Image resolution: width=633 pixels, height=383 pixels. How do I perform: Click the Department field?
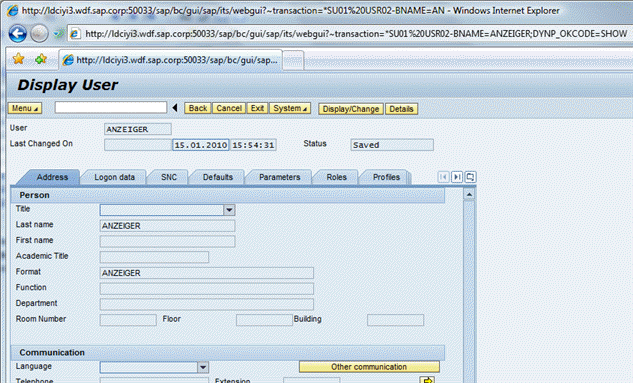[x=206, y=304]
